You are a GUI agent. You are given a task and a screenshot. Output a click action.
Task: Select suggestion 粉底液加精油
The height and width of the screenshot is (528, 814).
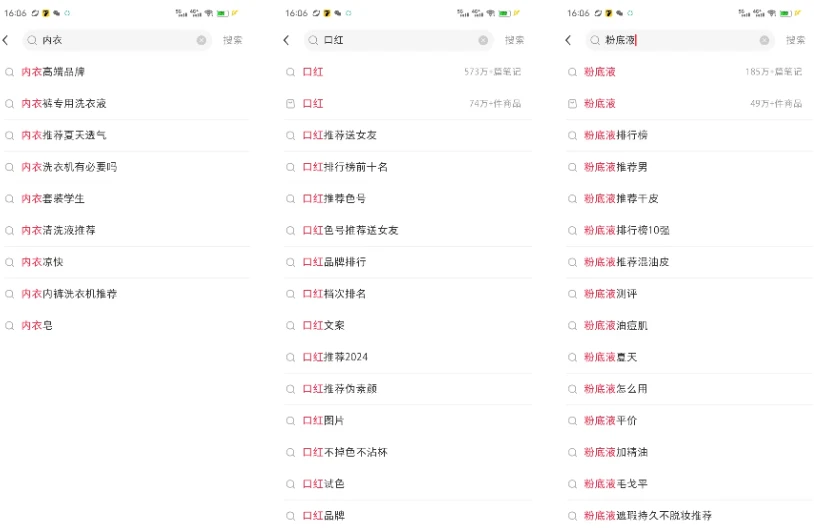pos(616,452)
